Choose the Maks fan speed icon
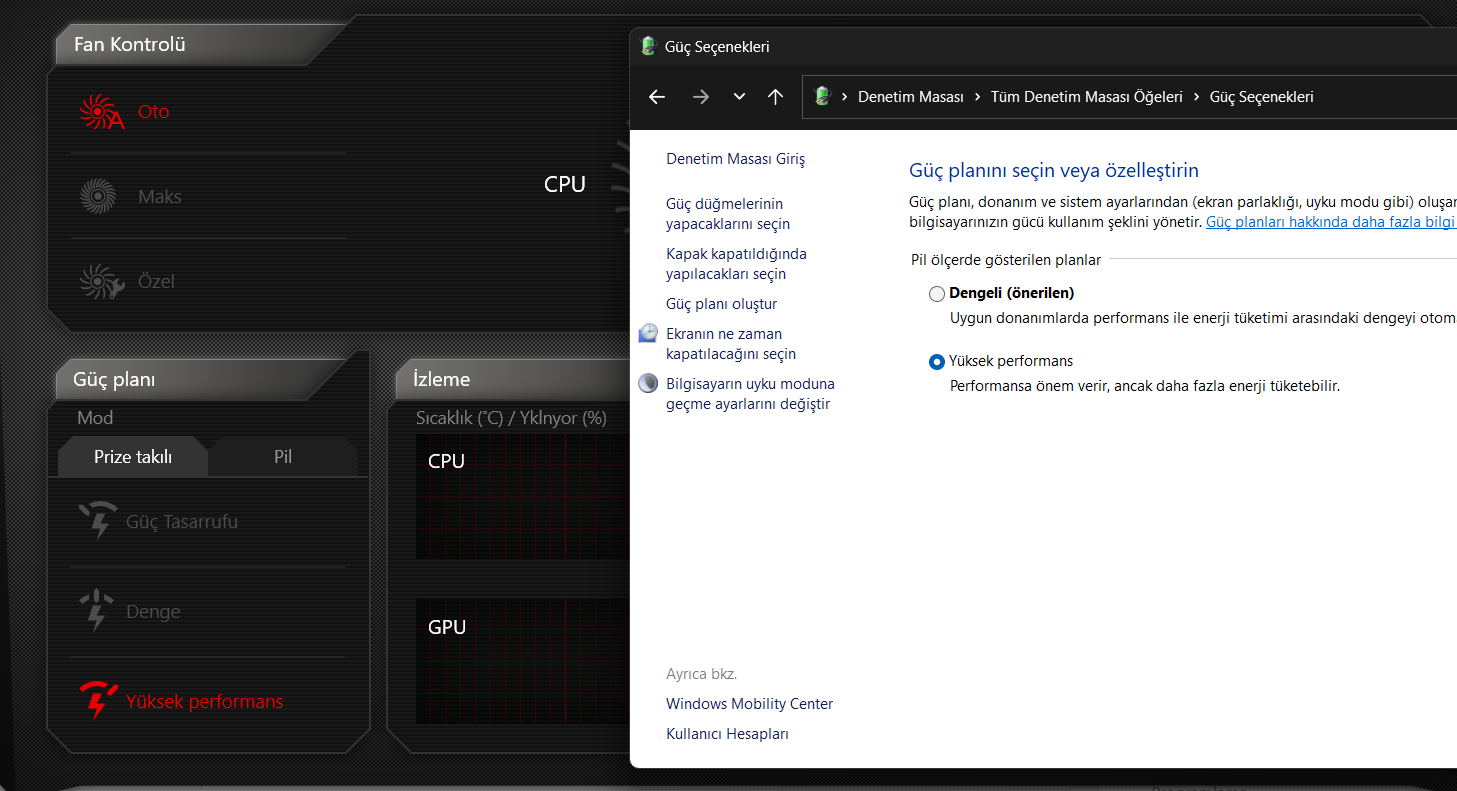The height and width of the screenshot is (791, 1457). point(98,196)
